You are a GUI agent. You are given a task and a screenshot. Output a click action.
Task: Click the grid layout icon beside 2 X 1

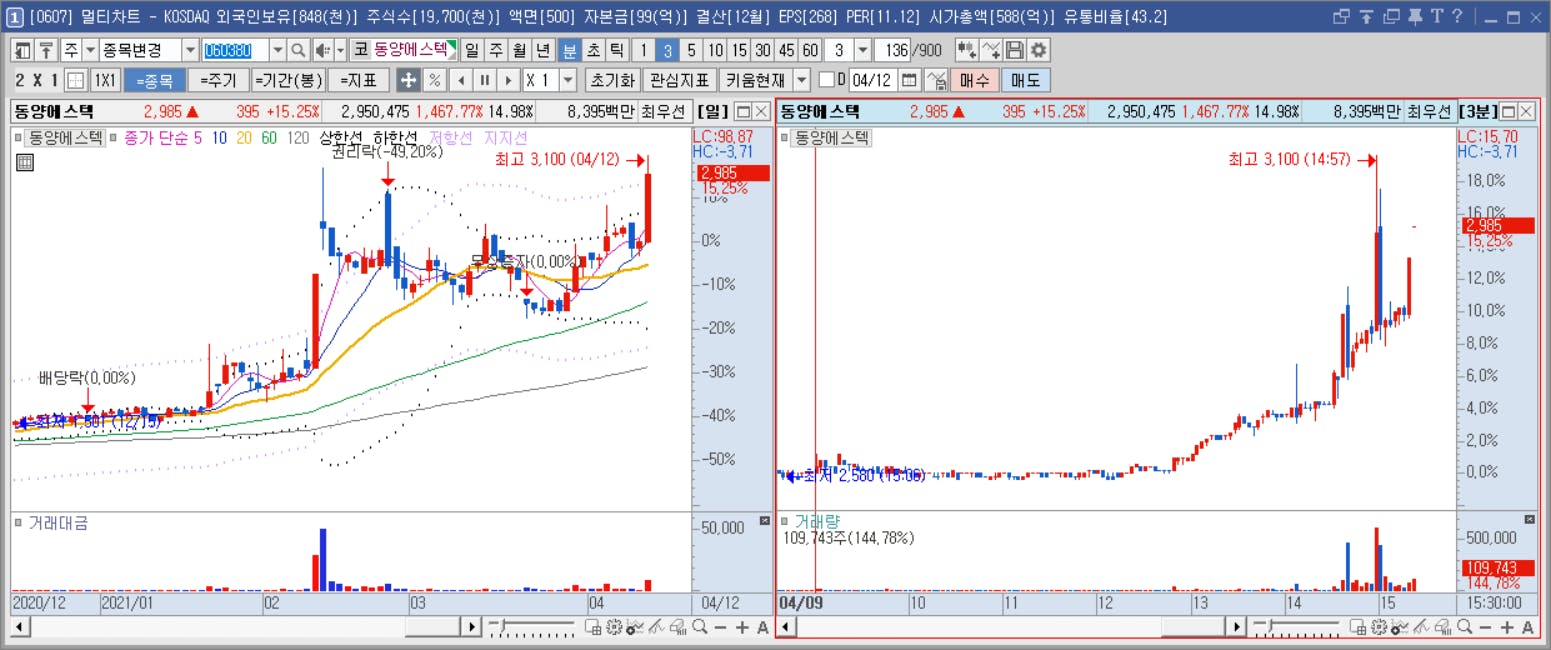click(76, 80)
